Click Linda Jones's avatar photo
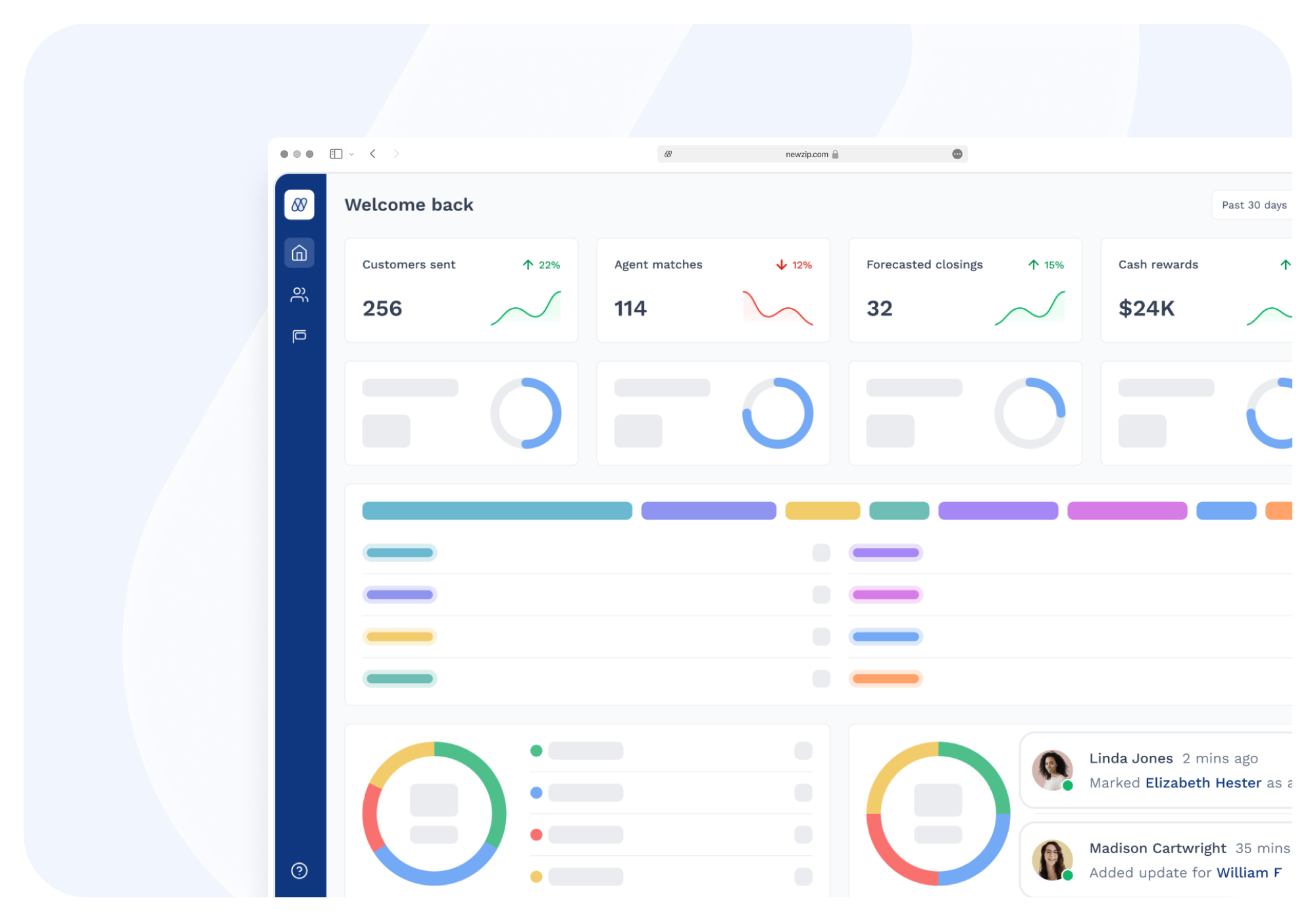This screenshot has height=921, width=1316. click(1052, 770)
